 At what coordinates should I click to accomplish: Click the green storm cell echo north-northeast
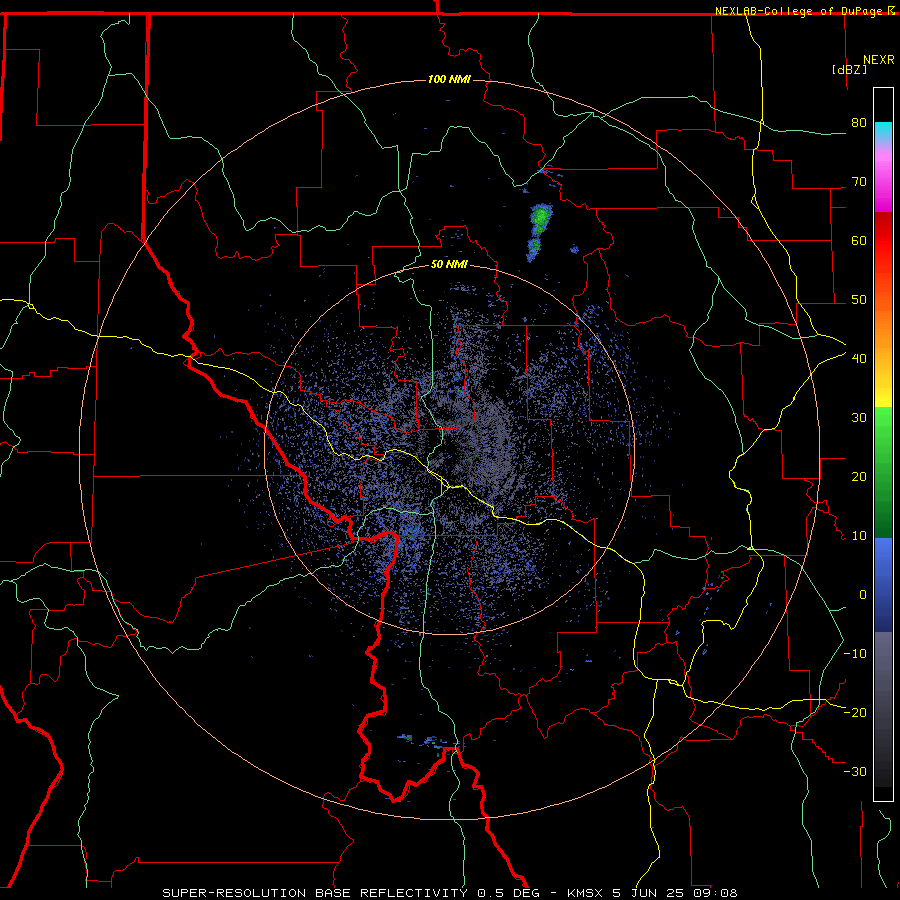coord(540,218)
